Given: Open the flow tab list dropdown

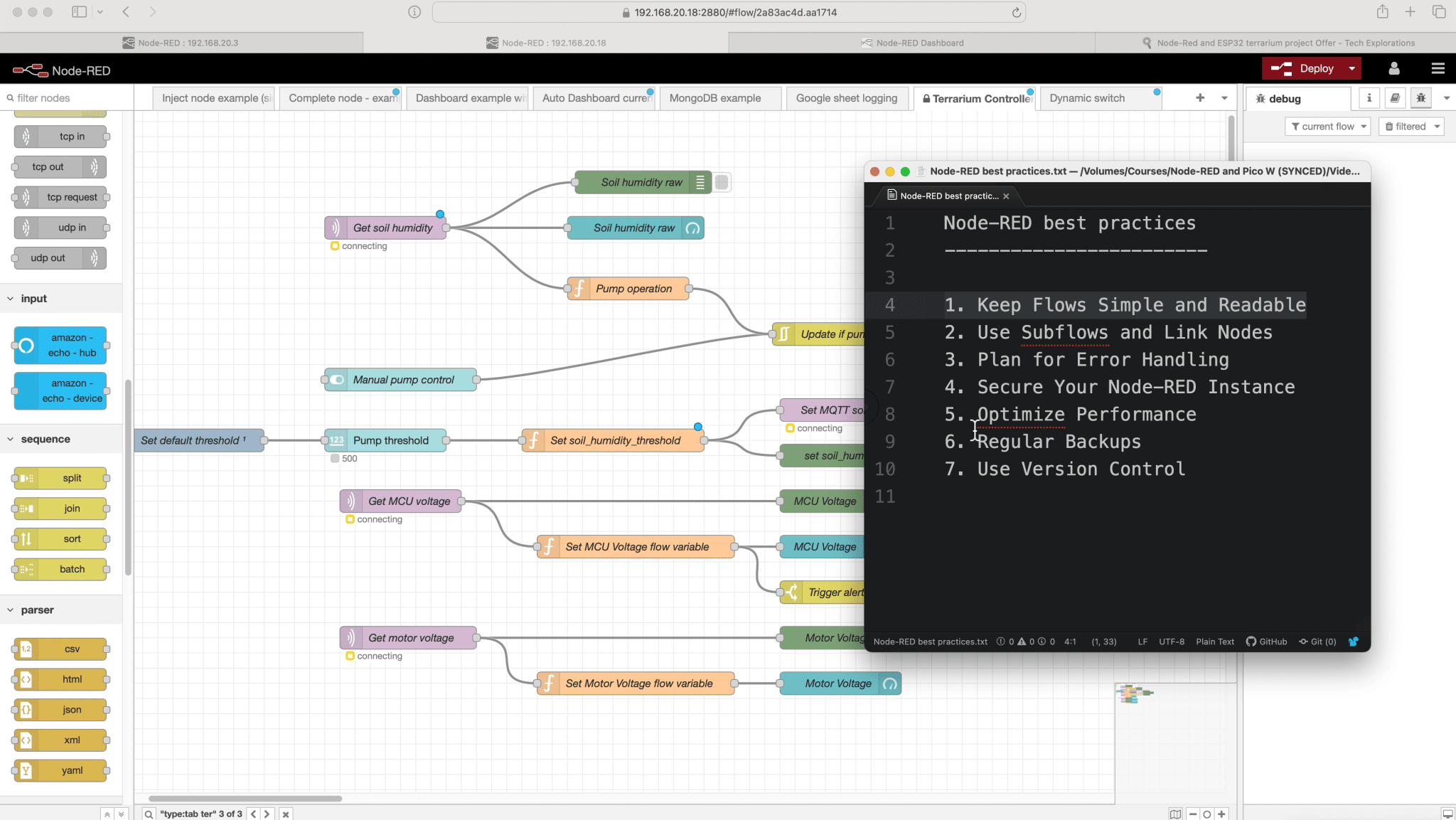Looking at the screenshot, I should point(1224,98).
